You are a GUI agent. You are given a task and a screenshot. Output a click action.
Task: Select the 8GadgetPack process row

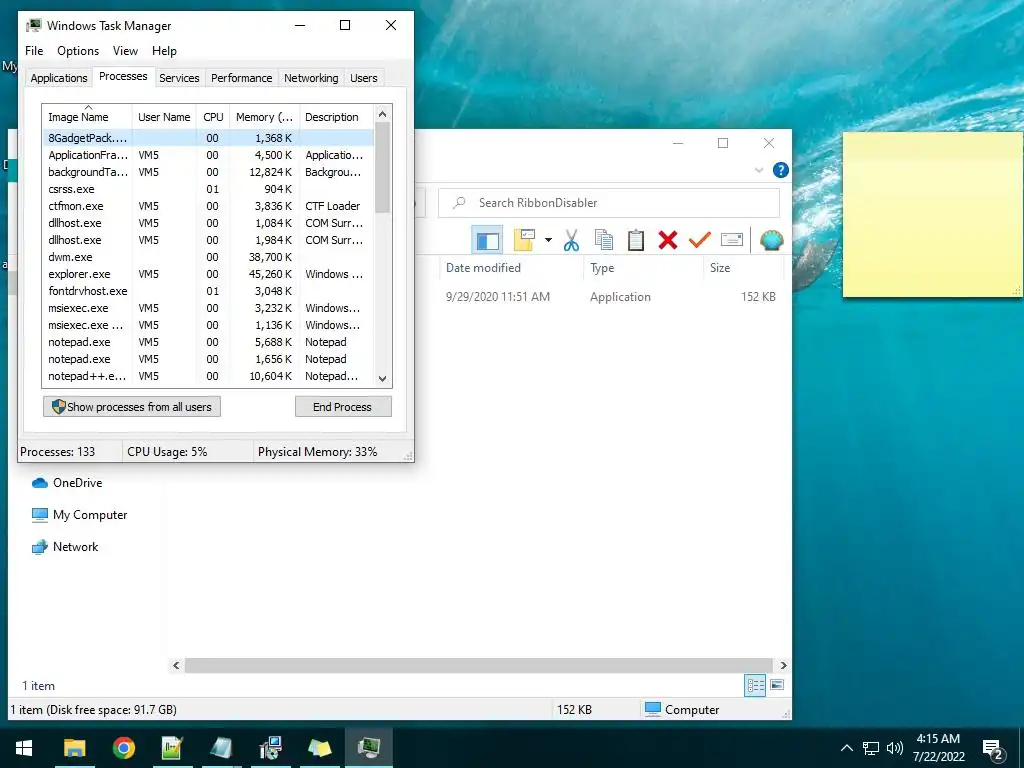(208, 138)
